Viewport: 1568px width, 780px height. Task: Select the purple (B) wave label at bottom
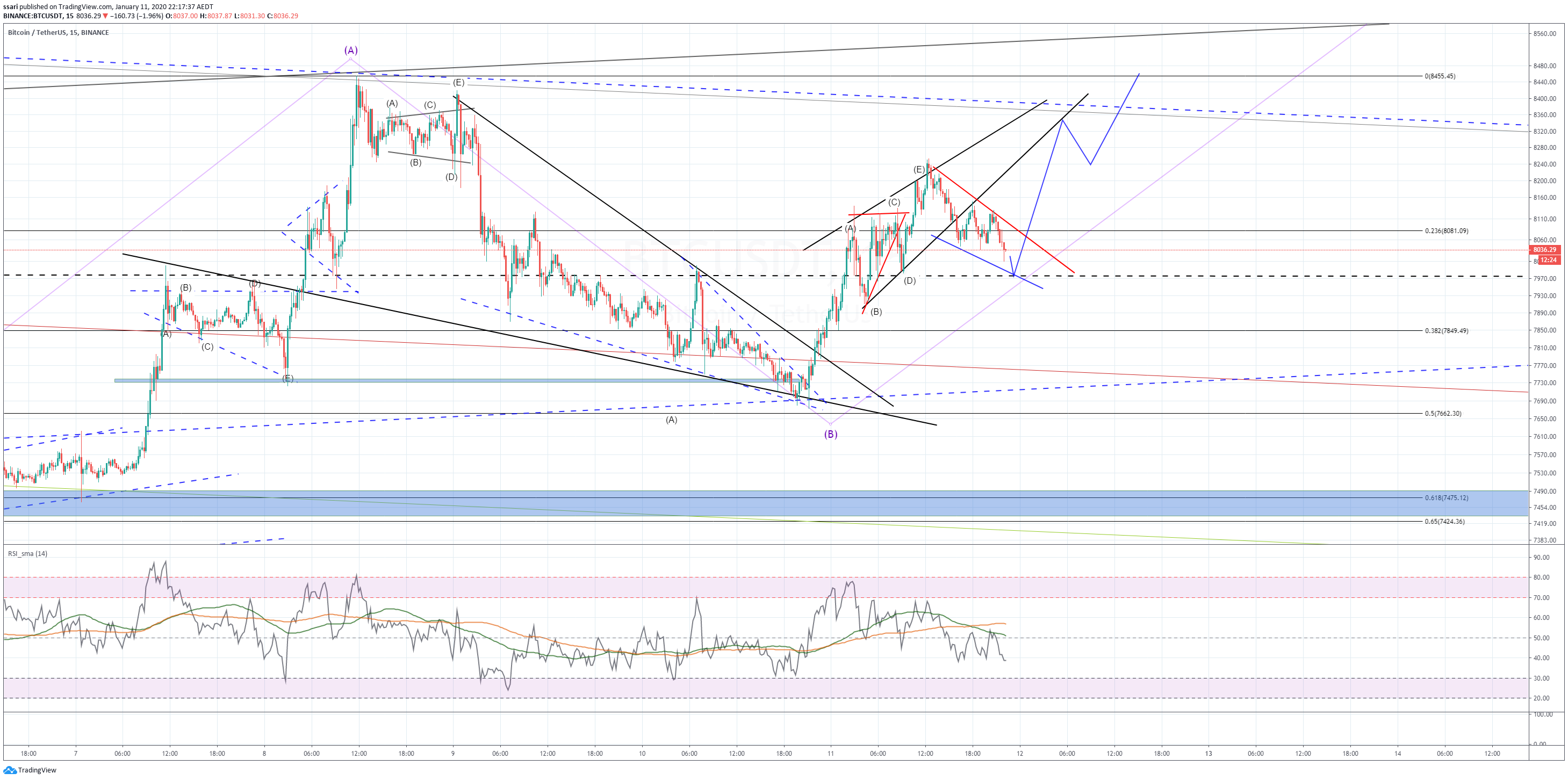pos(831,434)
